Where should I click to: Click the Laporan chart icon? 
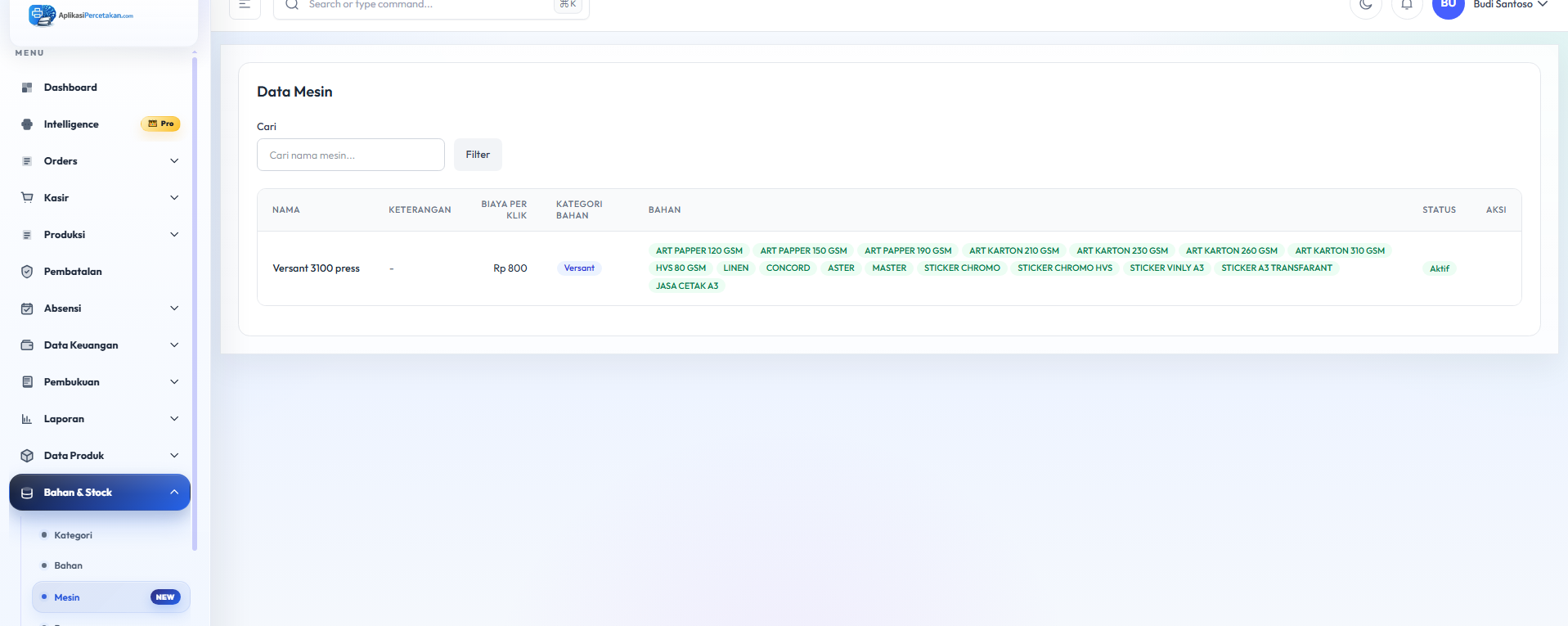click(x=27, y=419)
